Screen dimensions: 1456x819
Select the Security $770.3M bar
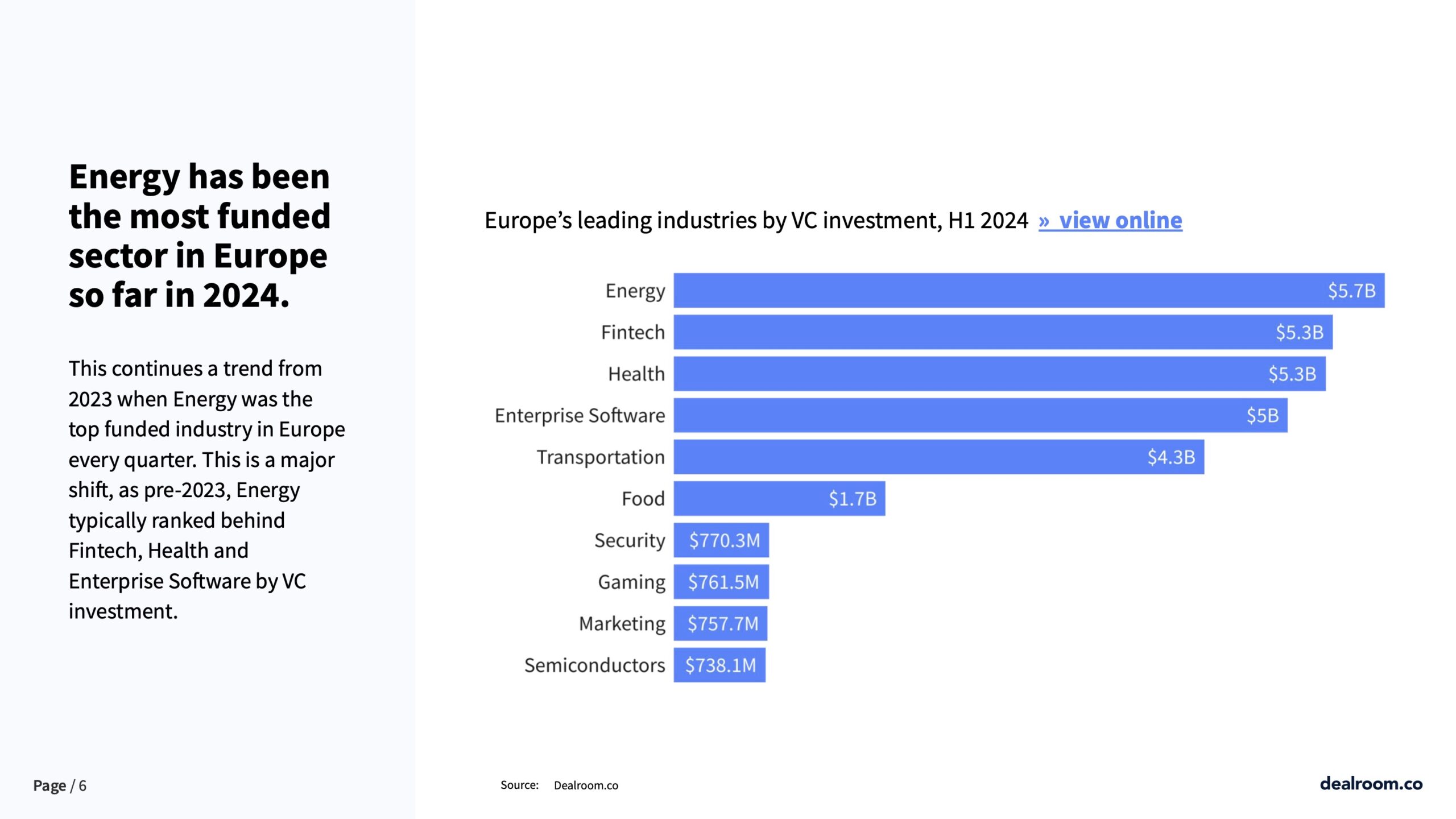(721, 540)
